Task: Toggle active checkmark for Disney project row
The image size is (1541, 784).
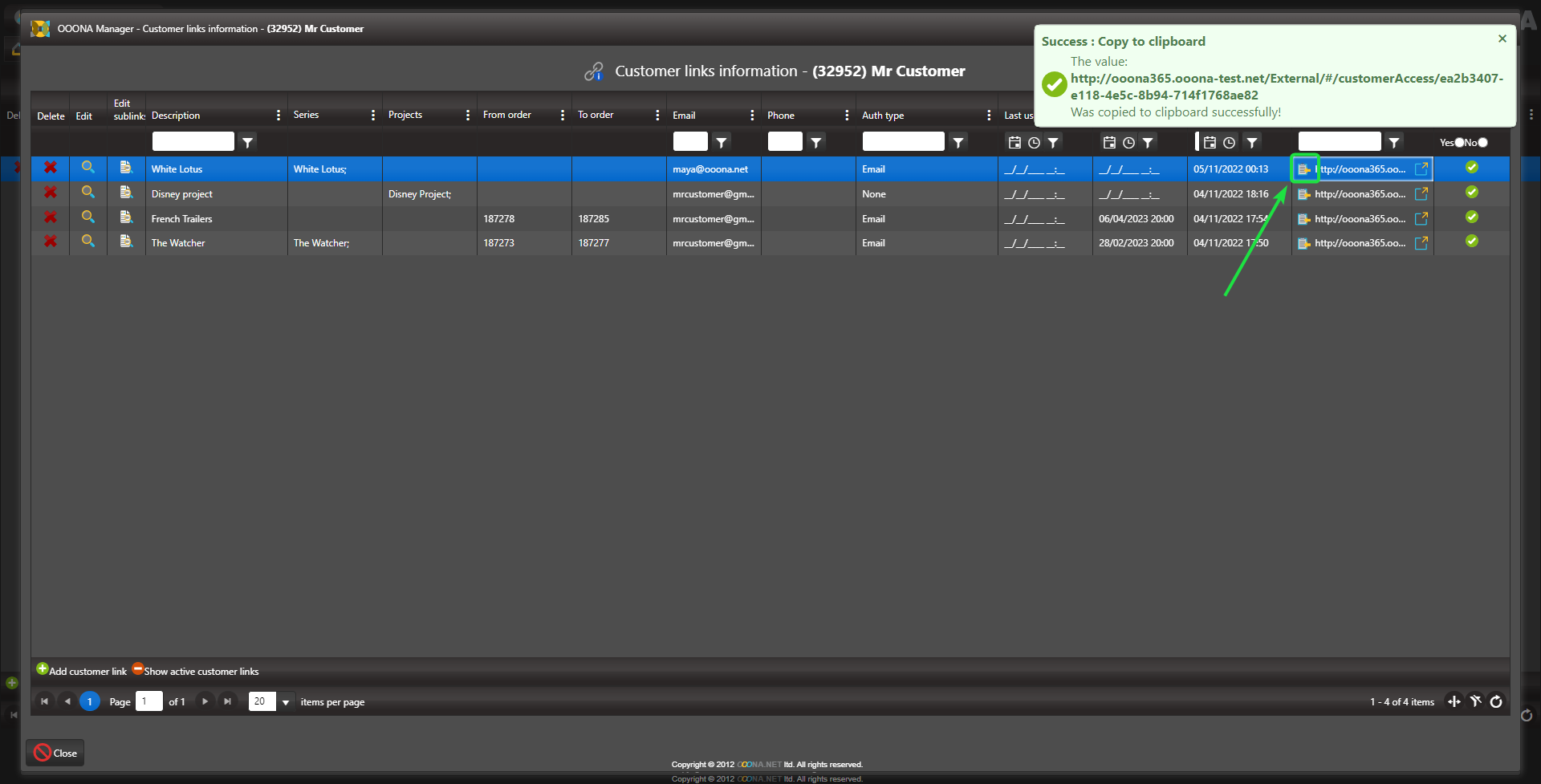Action: click(x=1471, y=193)
